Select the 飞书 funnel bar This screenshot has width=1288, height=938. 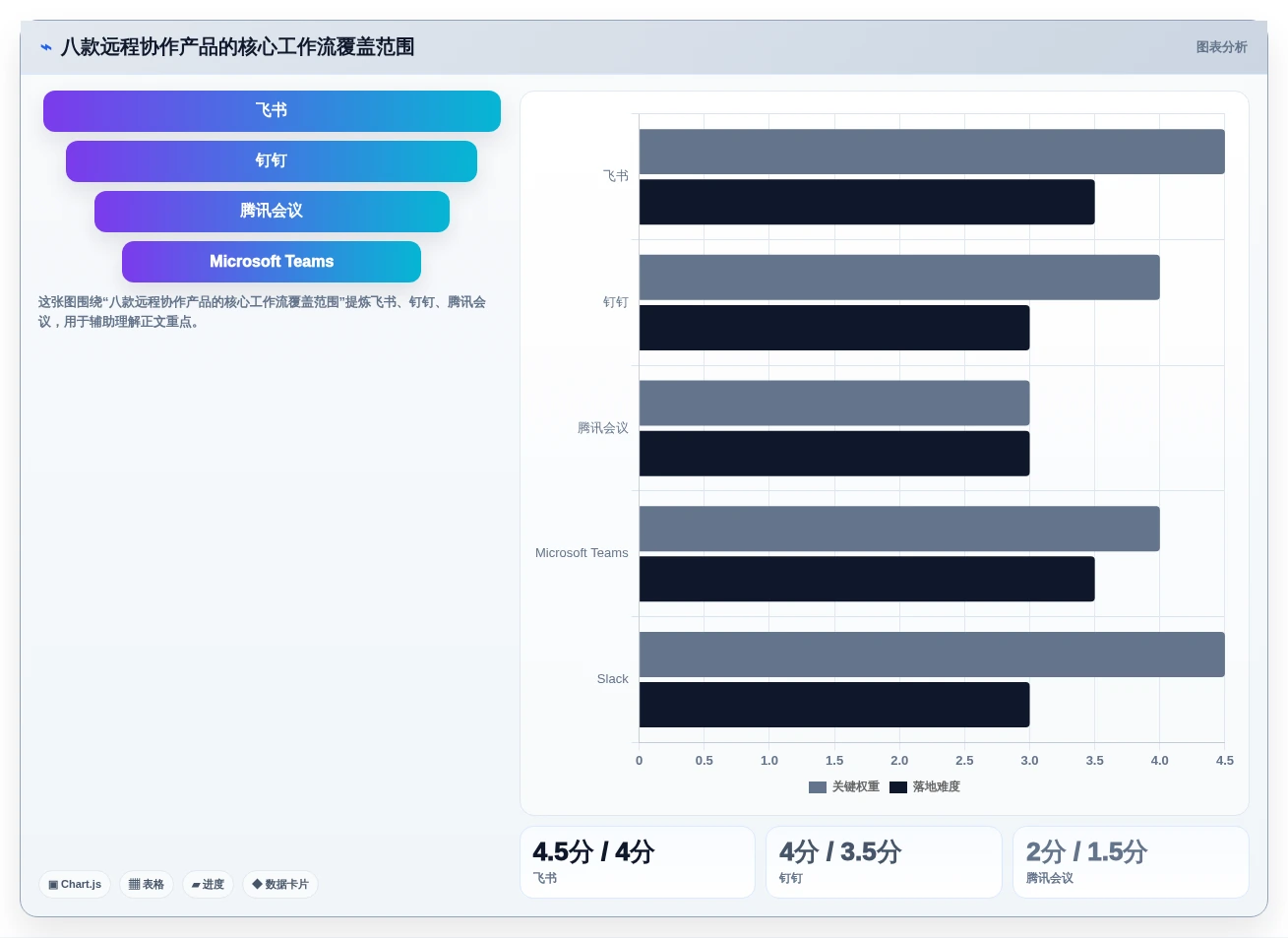coord(272,111)
